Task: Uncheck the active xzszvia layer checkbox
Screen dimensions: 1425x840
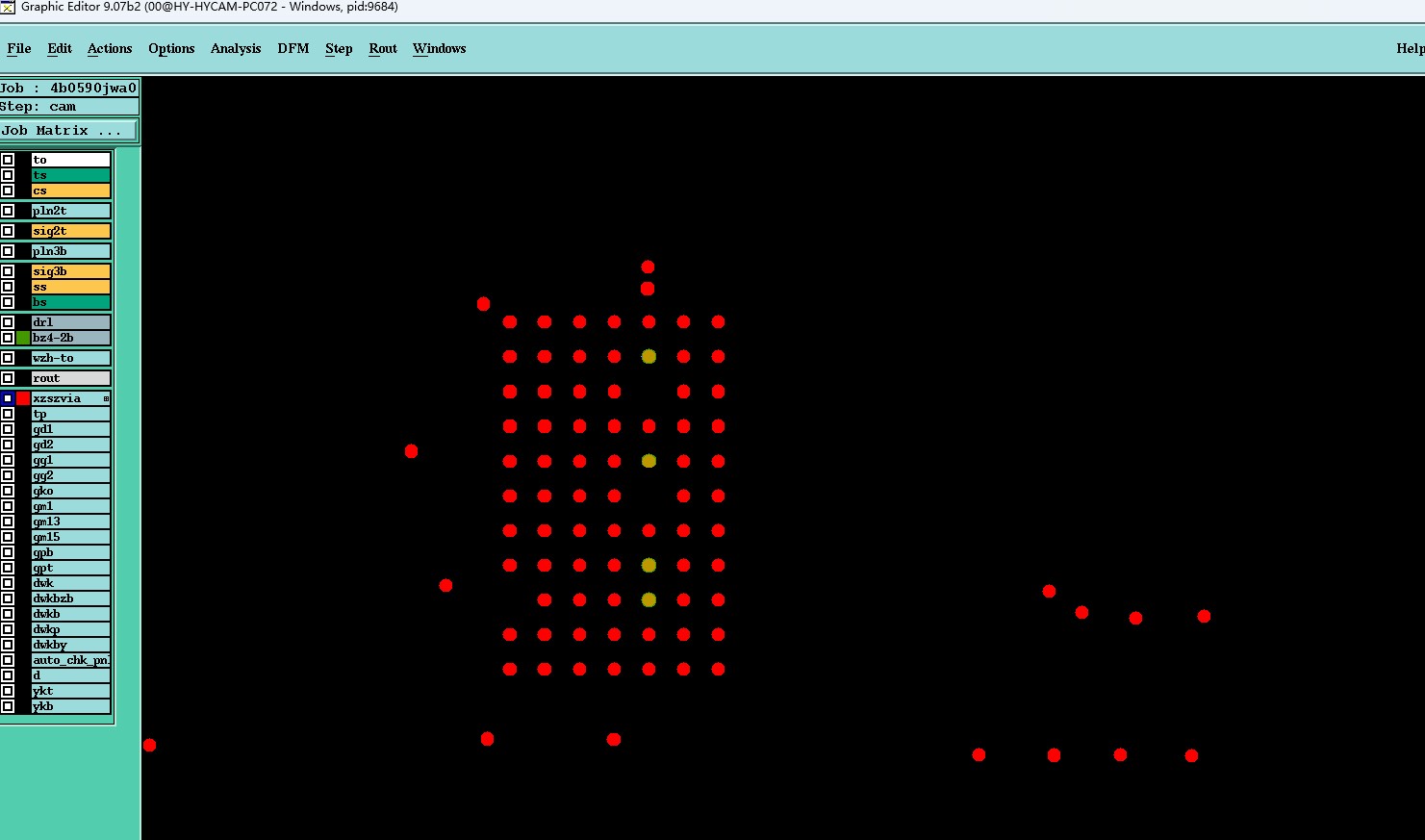Action: click(8, 398)
